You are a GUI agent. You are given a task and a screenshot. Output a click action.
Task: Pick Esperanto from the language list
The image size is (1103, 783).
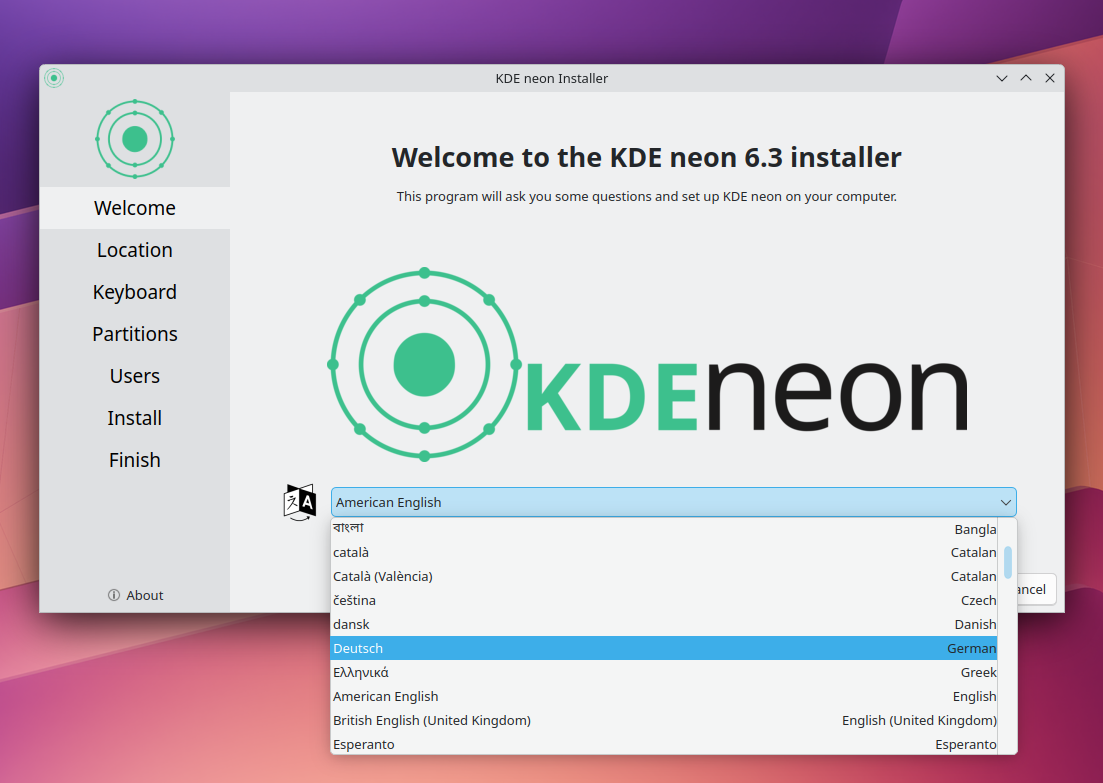[663, 744]
